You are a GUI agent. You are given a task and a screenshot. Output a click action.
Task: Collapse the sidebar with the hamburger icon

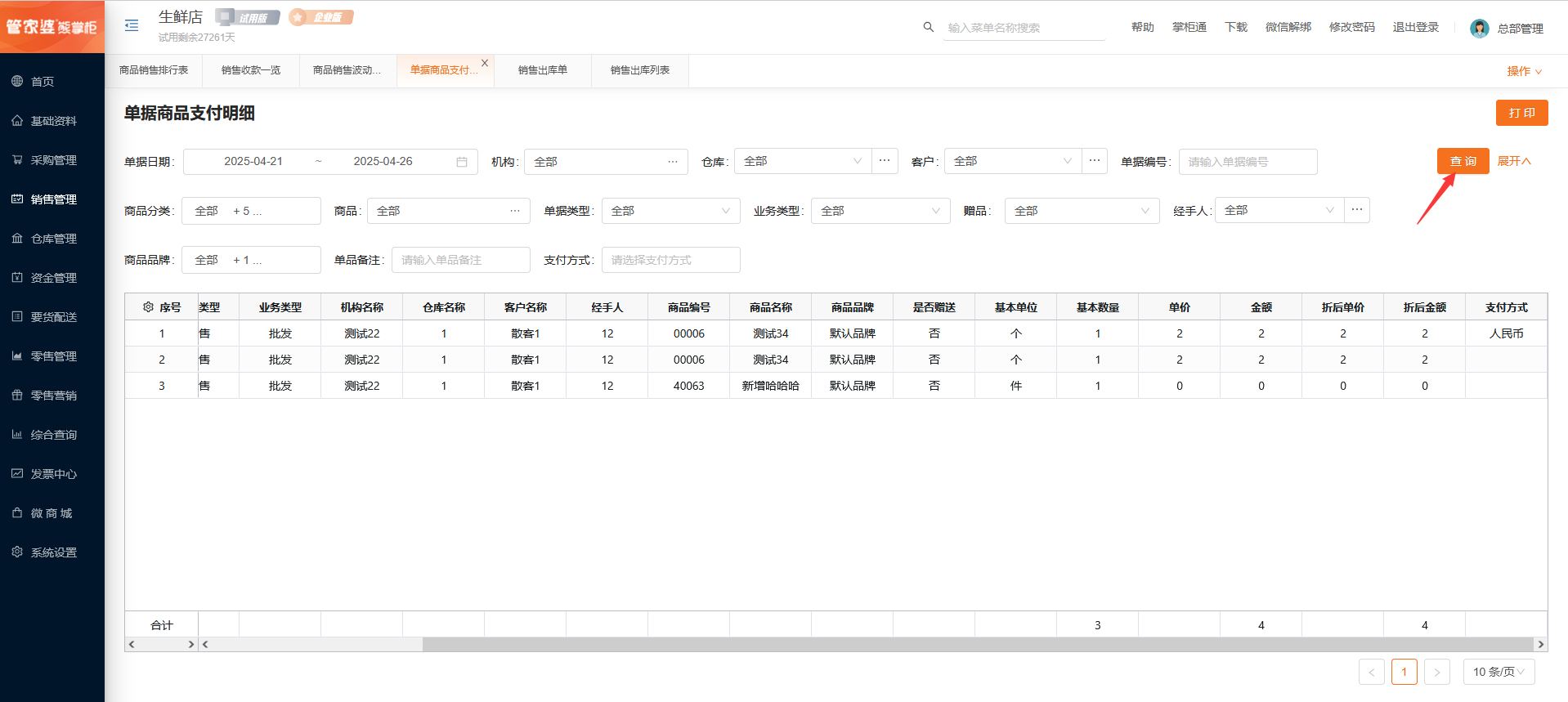coord(132,25)
